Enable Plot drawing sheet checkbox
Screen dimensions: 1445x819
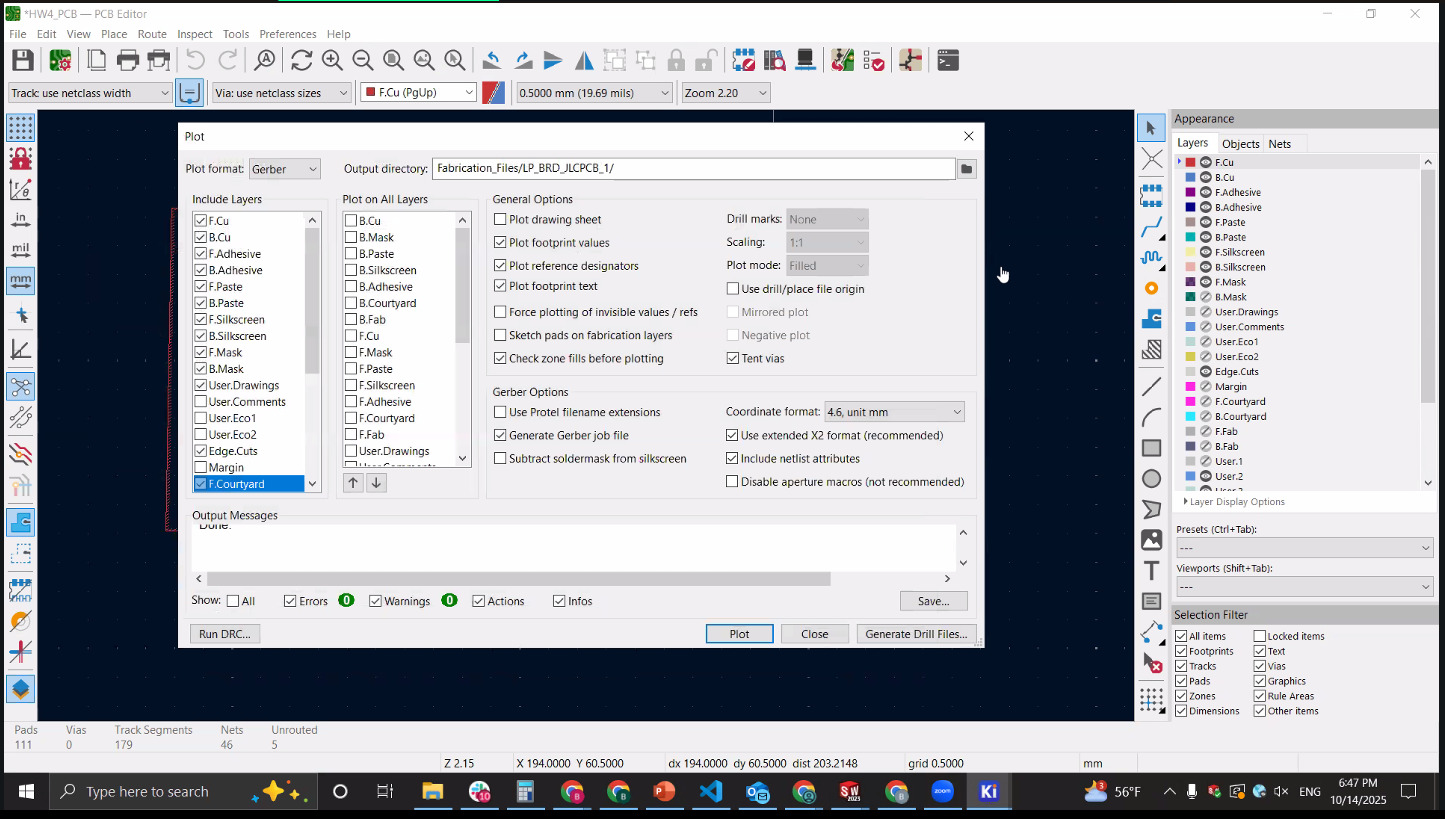coord(501,219)
